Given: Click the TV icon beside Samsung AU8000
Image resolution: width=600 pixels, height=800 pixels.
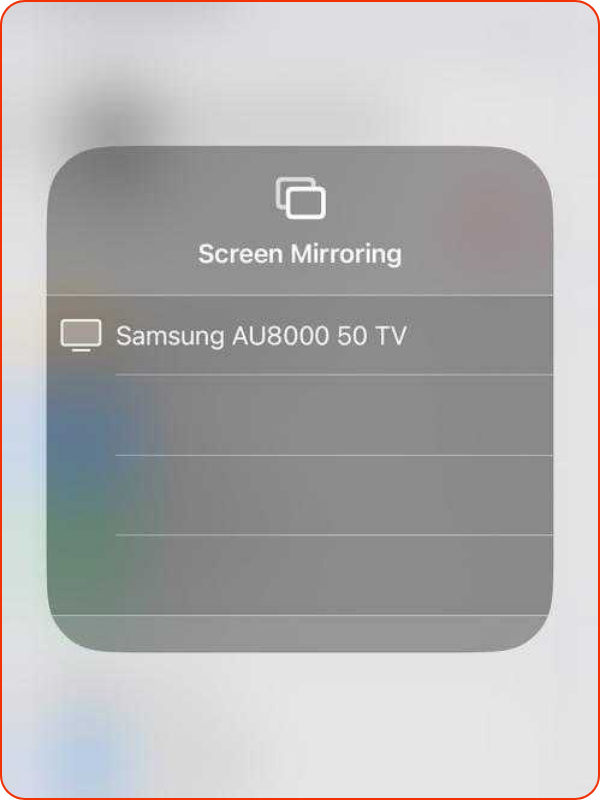Looking at the screenshot, I should tap(81, 336).
